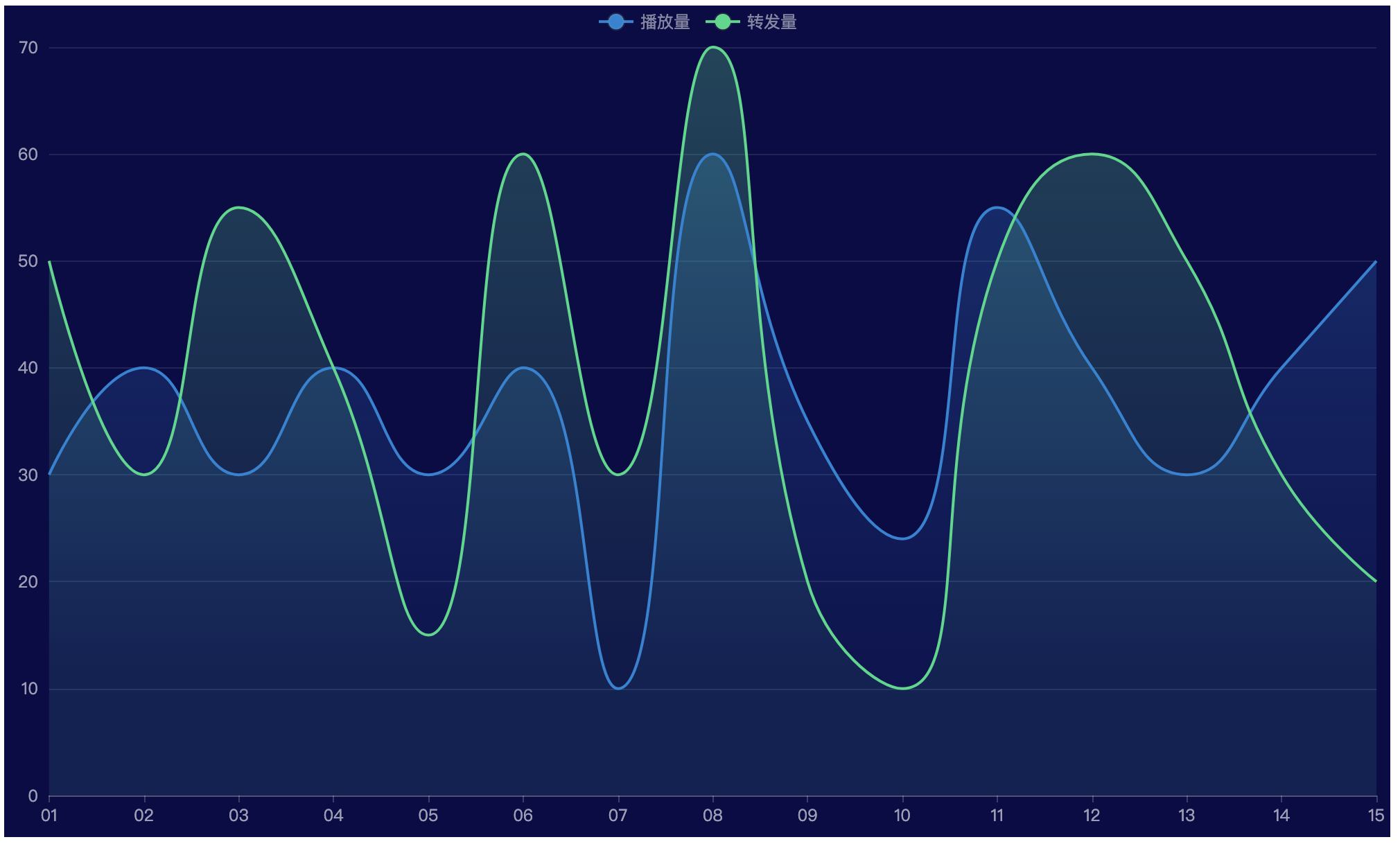
Task: Click the blue line lowest point at 07
Action: pyautogui.click(x=618, y=688)
